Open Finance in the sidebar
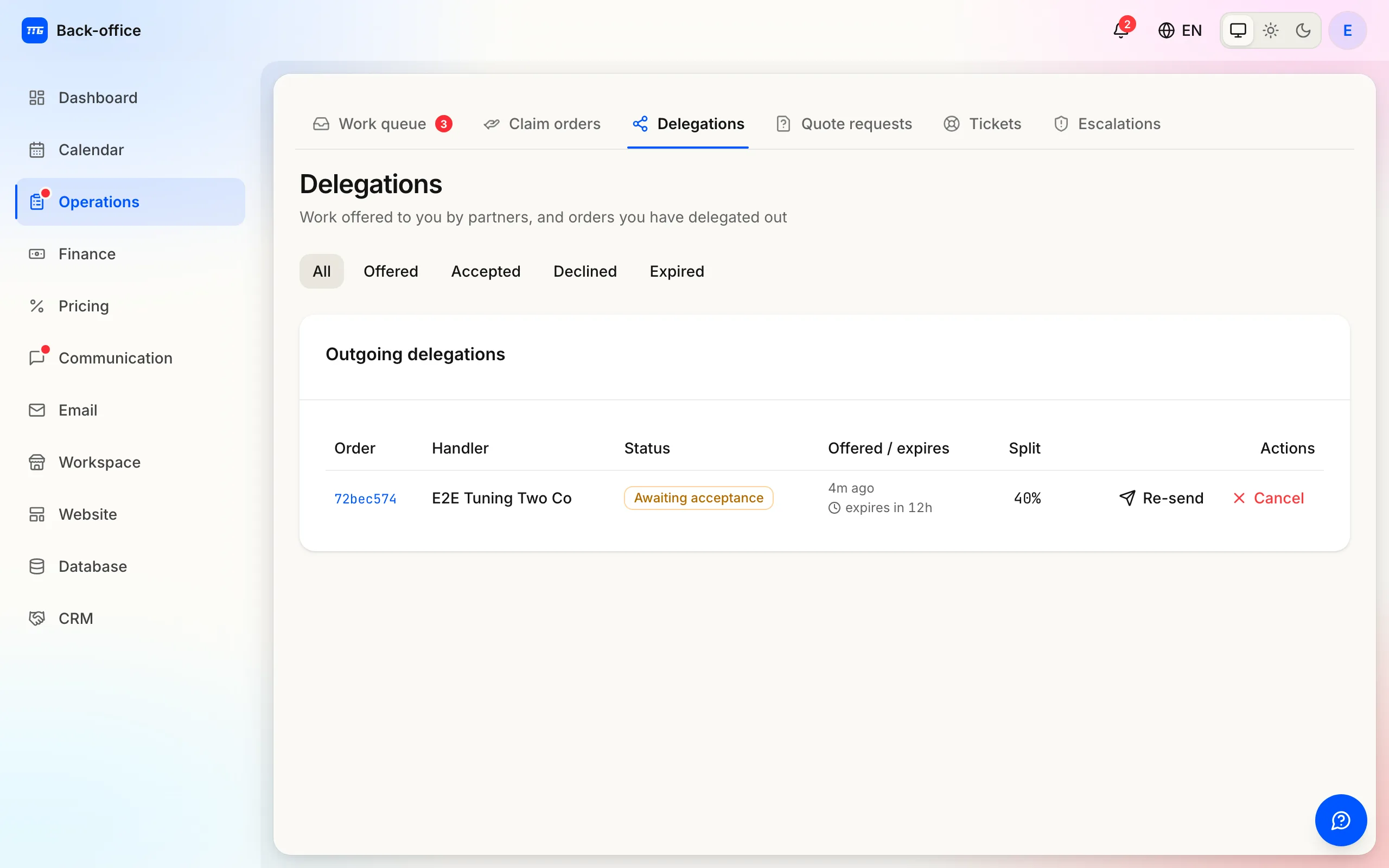Image resolution: width=1389 pixels, height=868 pixels. click(x=130, y=254)
